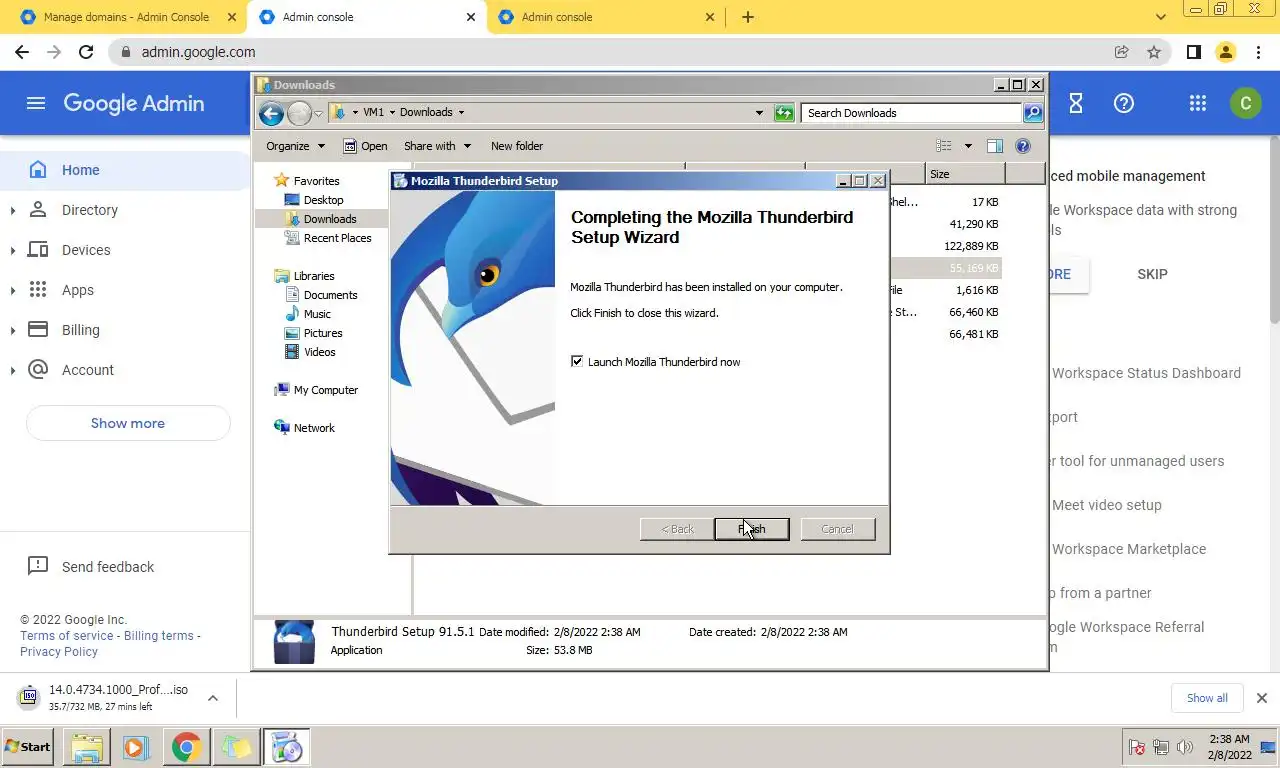The image size is (1280, 768).
Task: Open Share with dropdown
Action: 437,146
